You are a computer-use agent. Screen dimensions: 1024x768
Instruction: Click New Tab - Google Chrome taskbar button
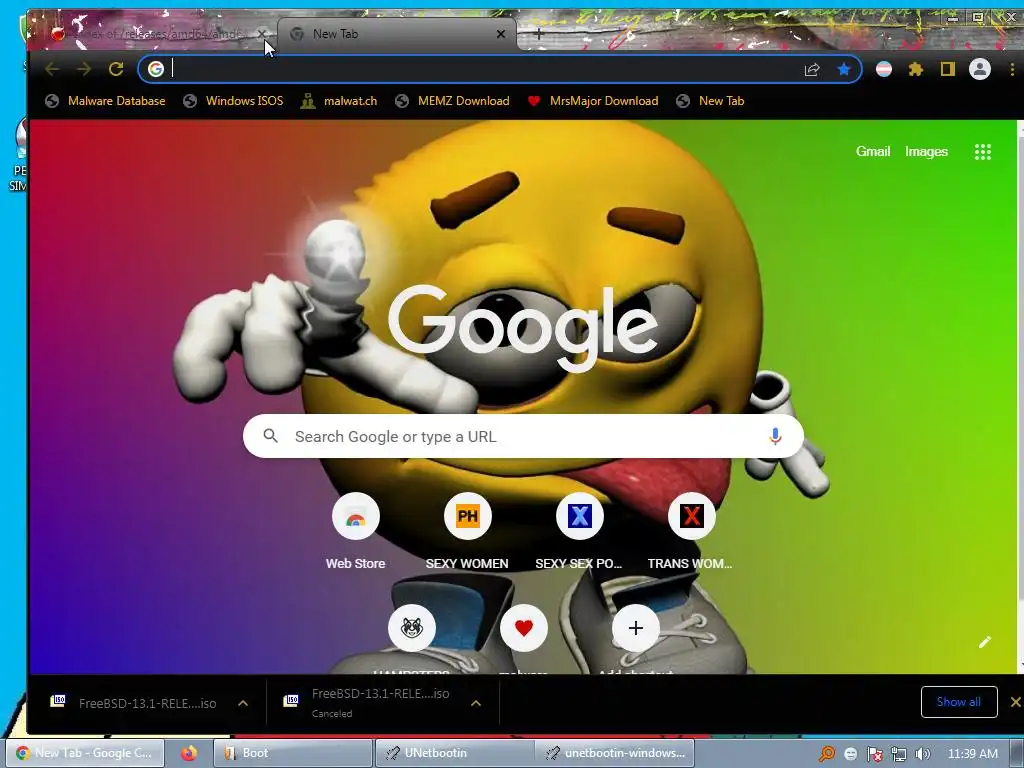pyautogui.click(x=85, y=753)
